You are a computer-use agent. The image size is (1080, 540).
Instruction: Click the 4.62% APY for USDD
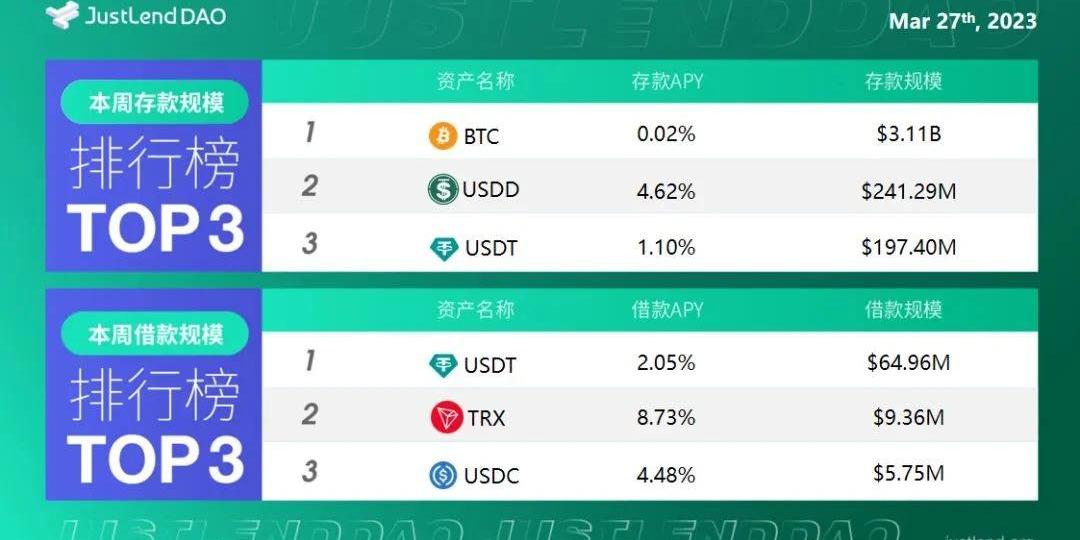666,189
